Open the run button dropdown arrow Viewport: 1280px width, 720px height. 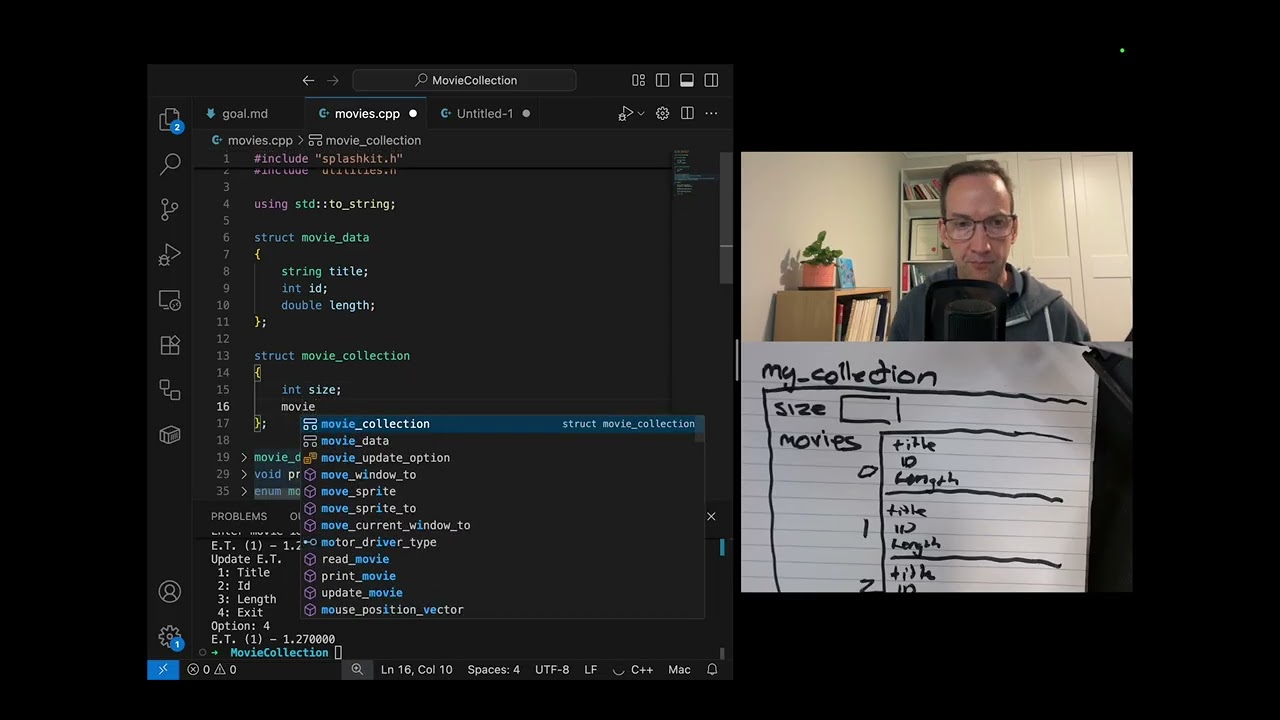[x=641, y=113]
